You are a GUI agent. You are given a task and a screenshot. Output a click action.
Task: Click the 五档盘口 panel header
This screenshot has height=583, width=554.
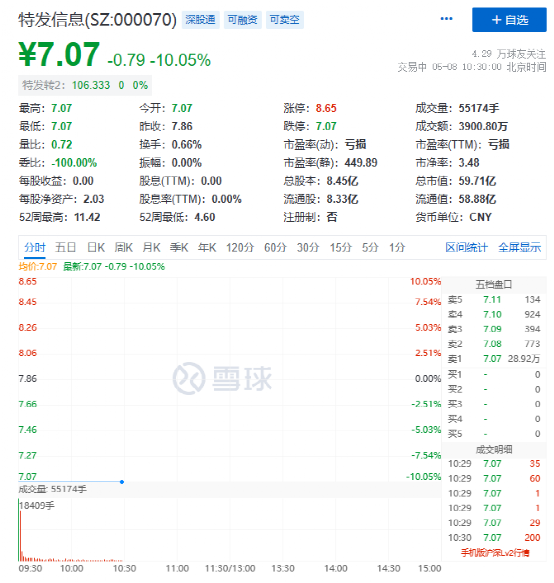tap(494, 285)
